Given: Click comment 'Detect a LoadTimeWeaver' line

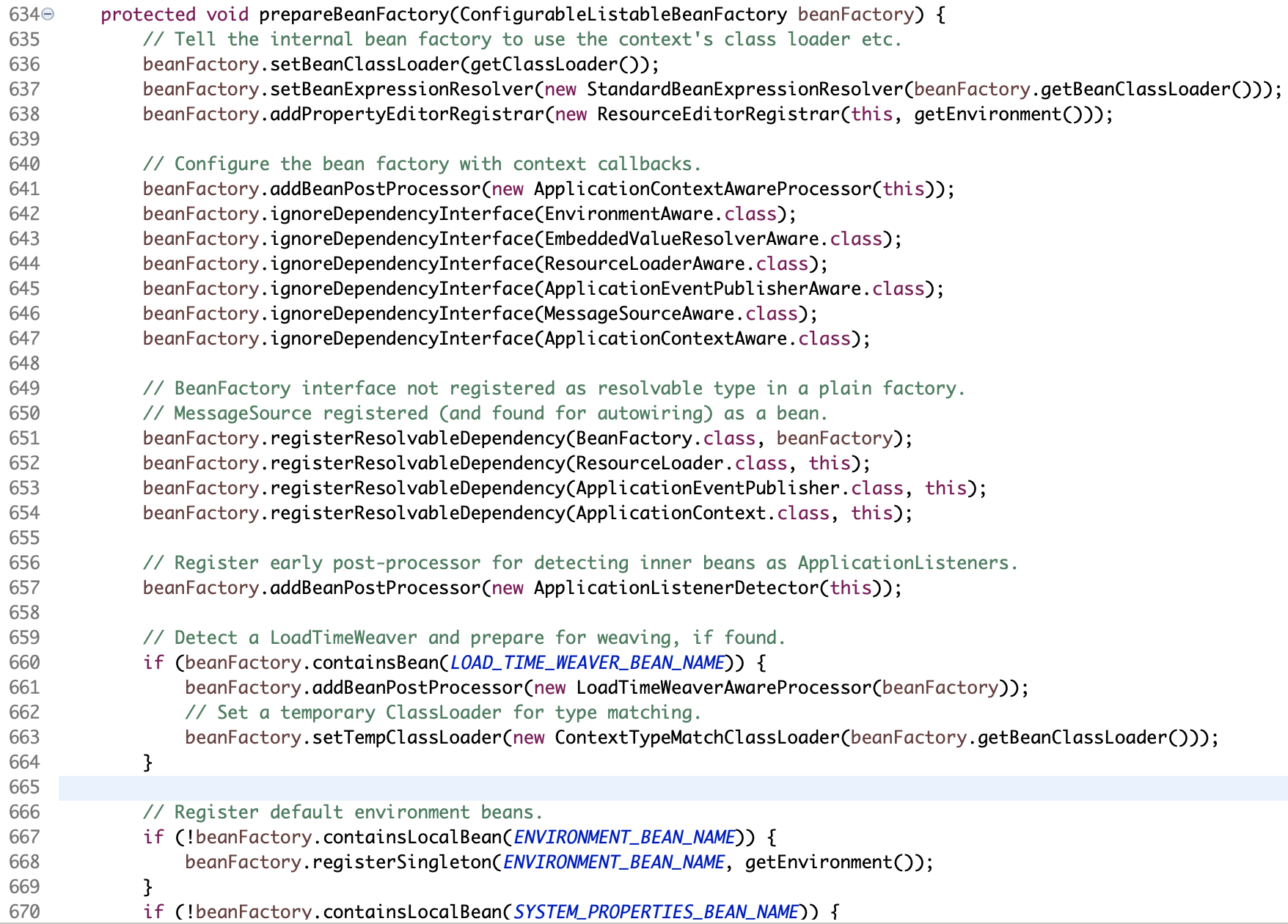Looking at the screenshot, I should pos(464,638).
